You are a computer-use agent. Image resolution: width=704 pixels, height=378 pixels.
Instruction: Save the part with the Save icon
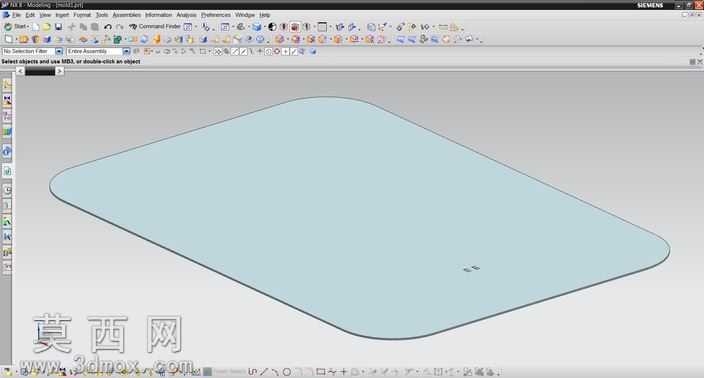point(58,27)
